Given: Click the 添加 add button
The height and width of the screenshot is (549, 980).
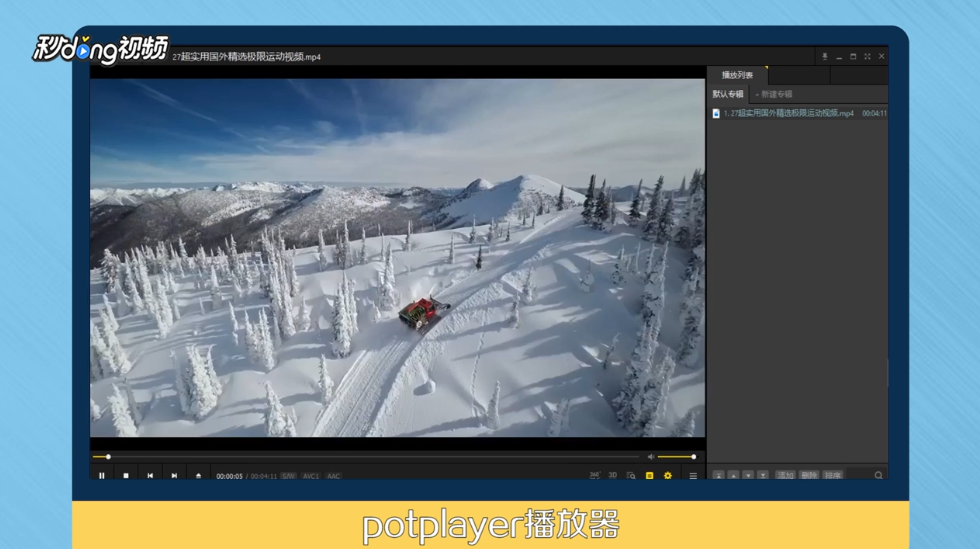Looking at the screenshot, I should tap(786, 476).
